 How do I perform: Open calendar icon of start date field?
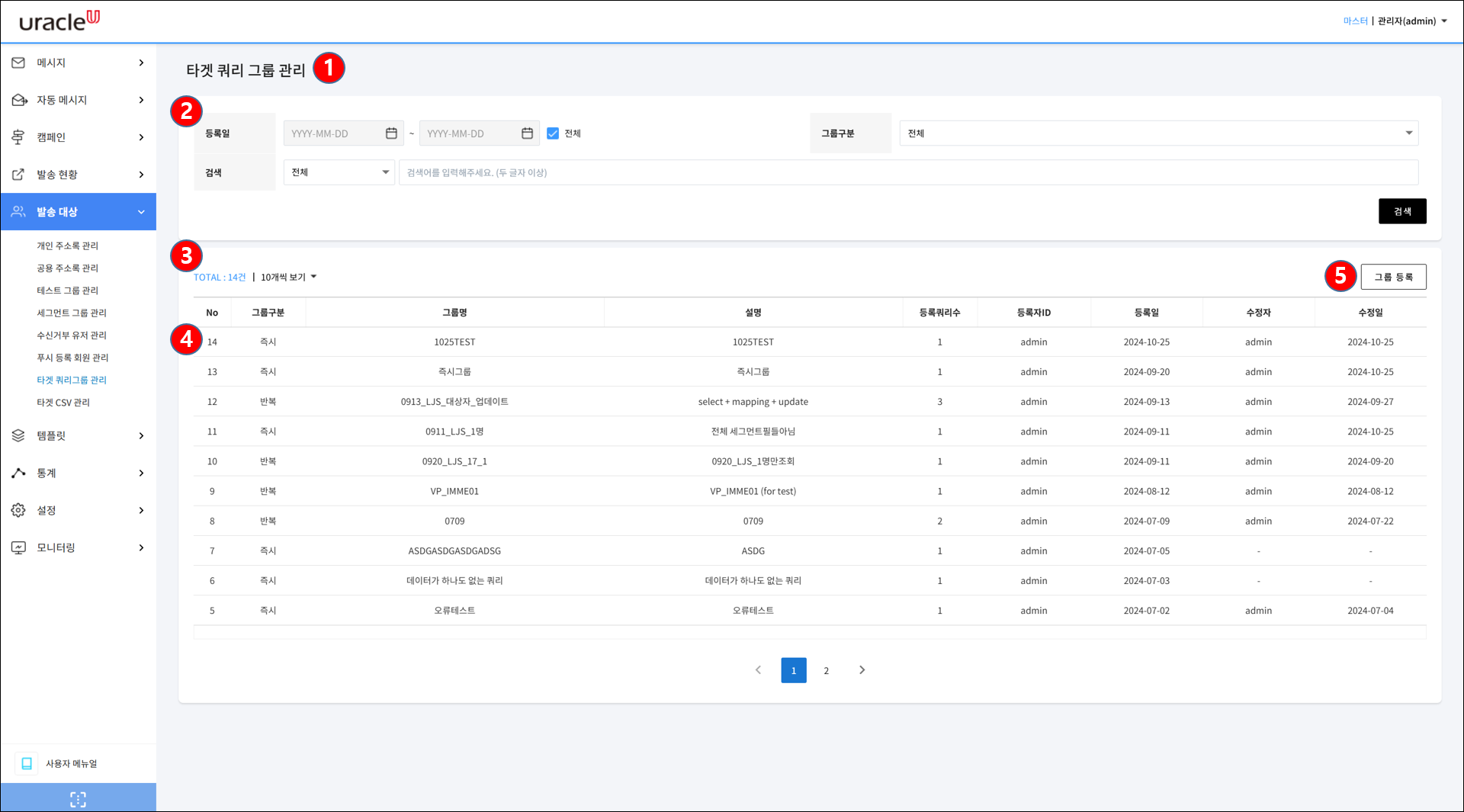click(x=391, y=133)
